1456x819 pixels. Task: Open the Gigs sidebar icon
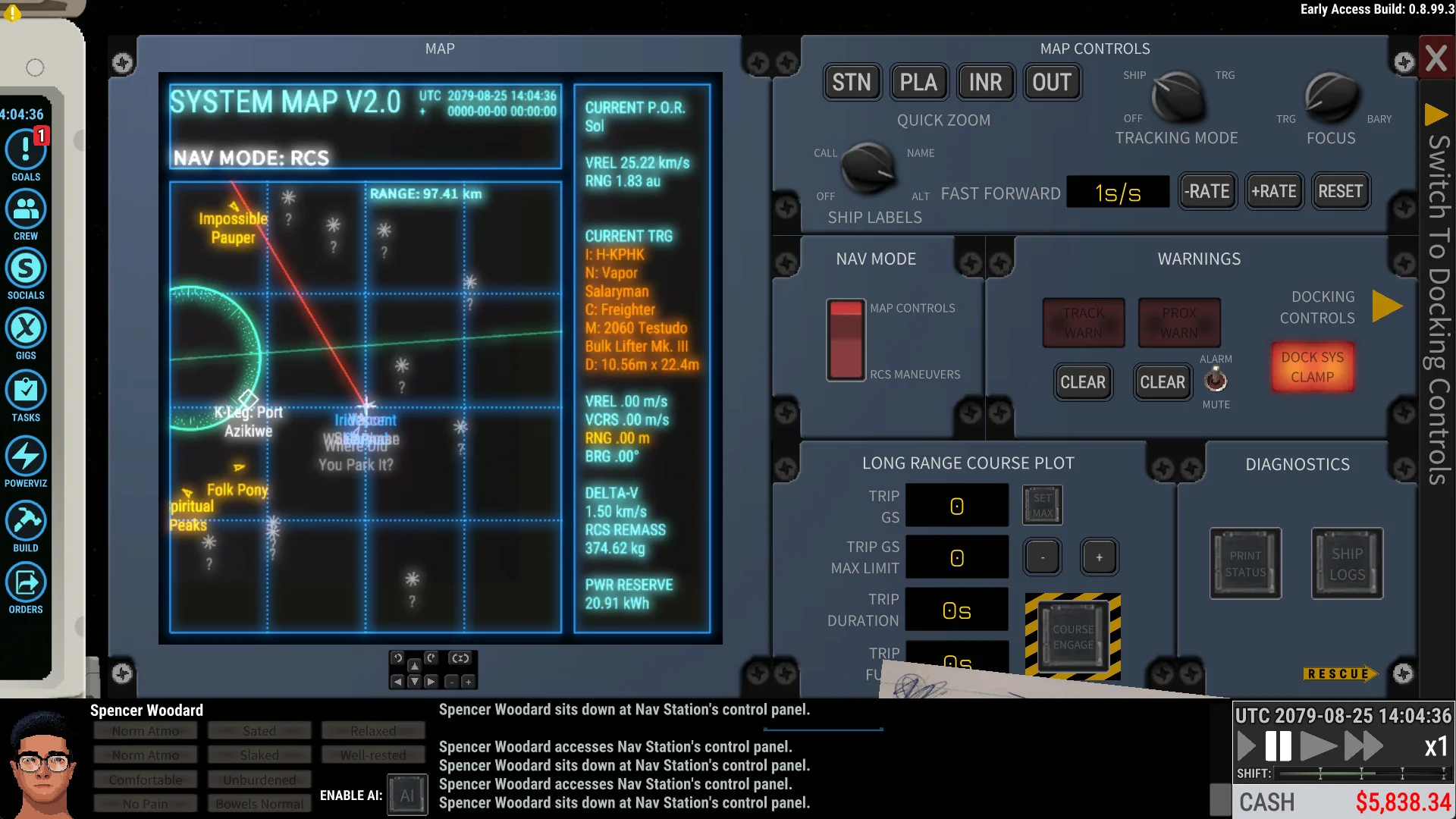(26, 328)
